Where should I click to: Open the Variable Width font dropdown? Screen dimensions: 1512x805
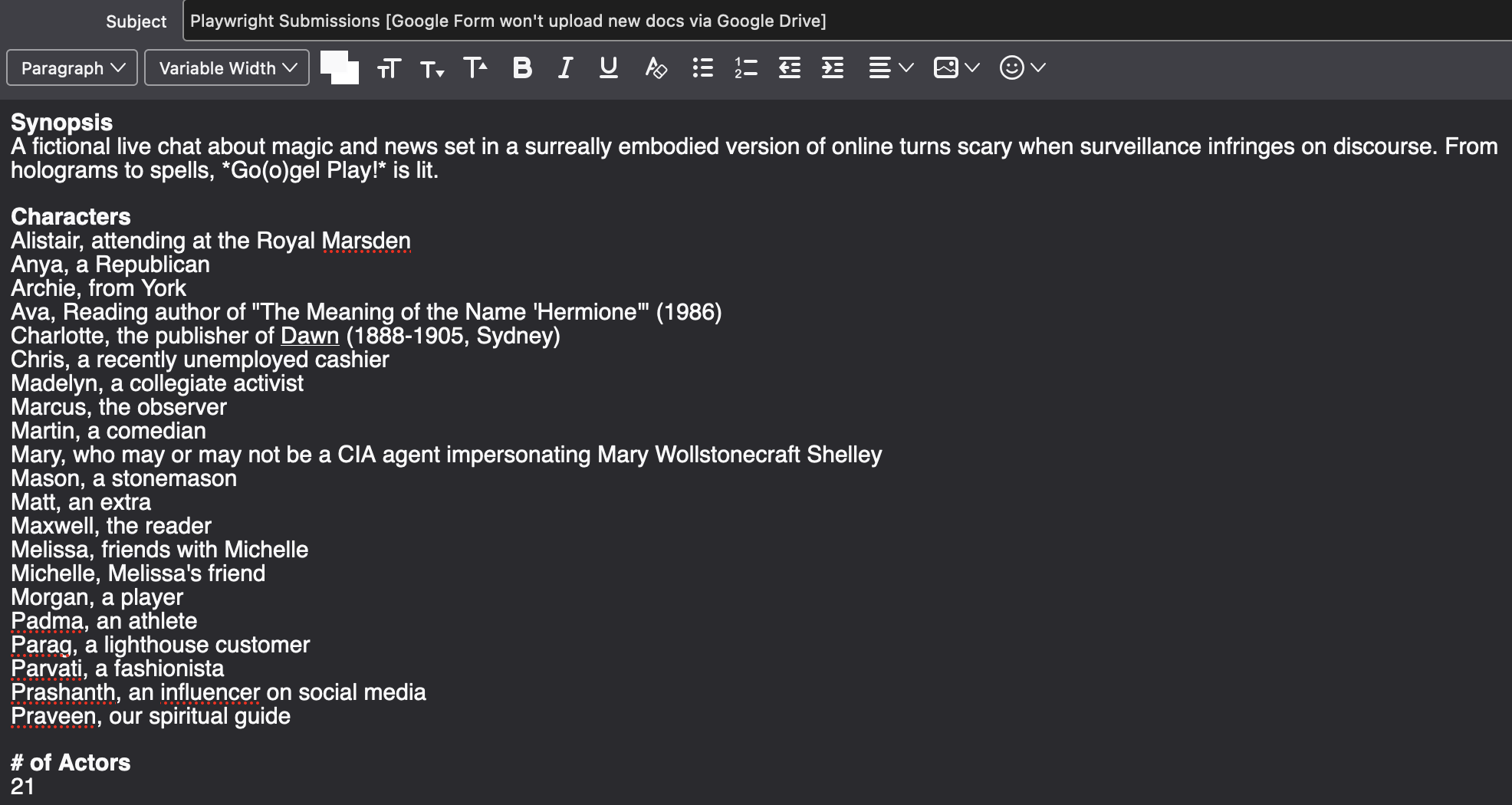pyautogui.click(x=227, y=68)
